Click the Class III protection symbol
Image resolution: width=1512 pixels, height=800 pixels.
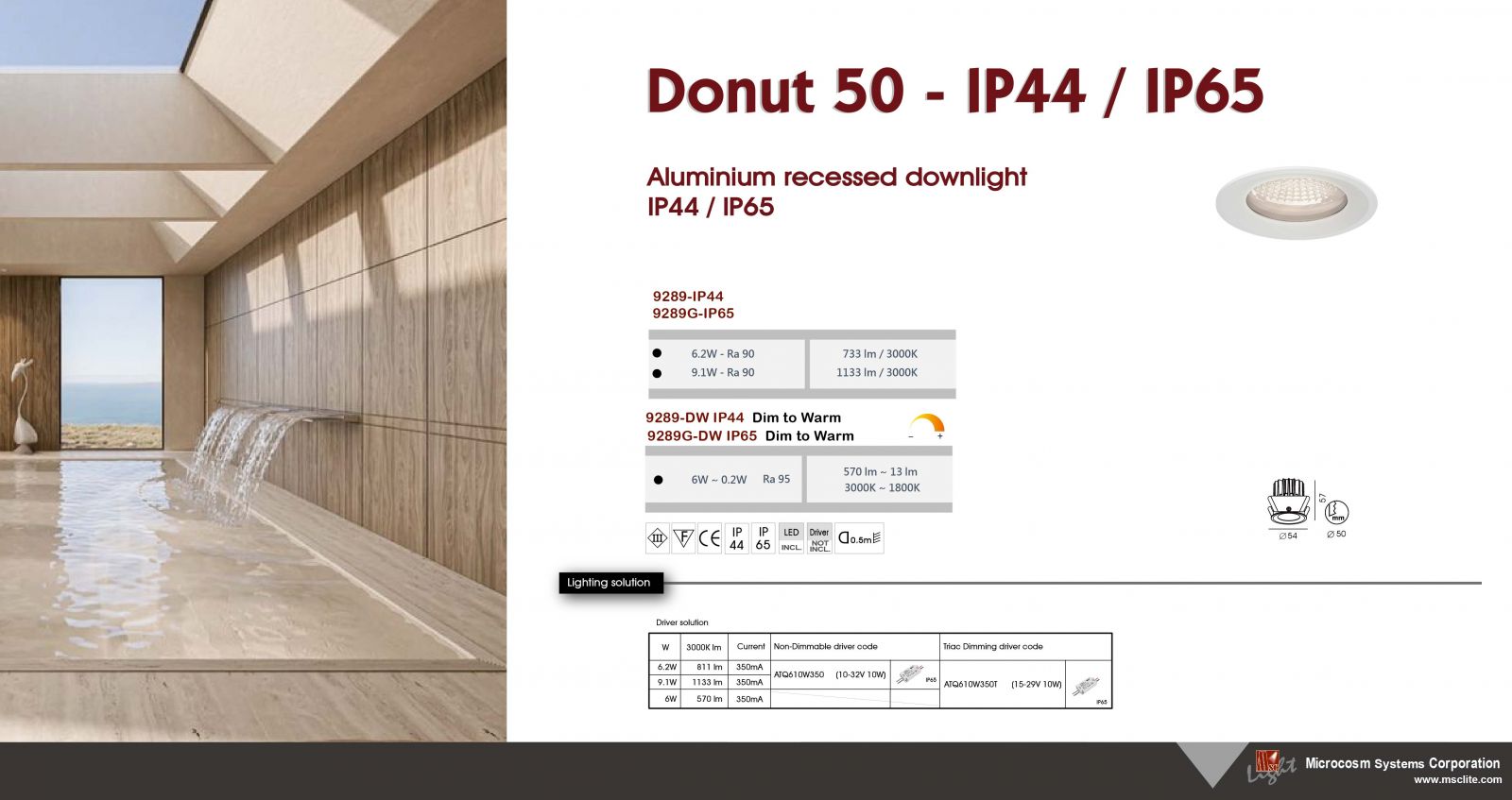[x=657, y=538]
